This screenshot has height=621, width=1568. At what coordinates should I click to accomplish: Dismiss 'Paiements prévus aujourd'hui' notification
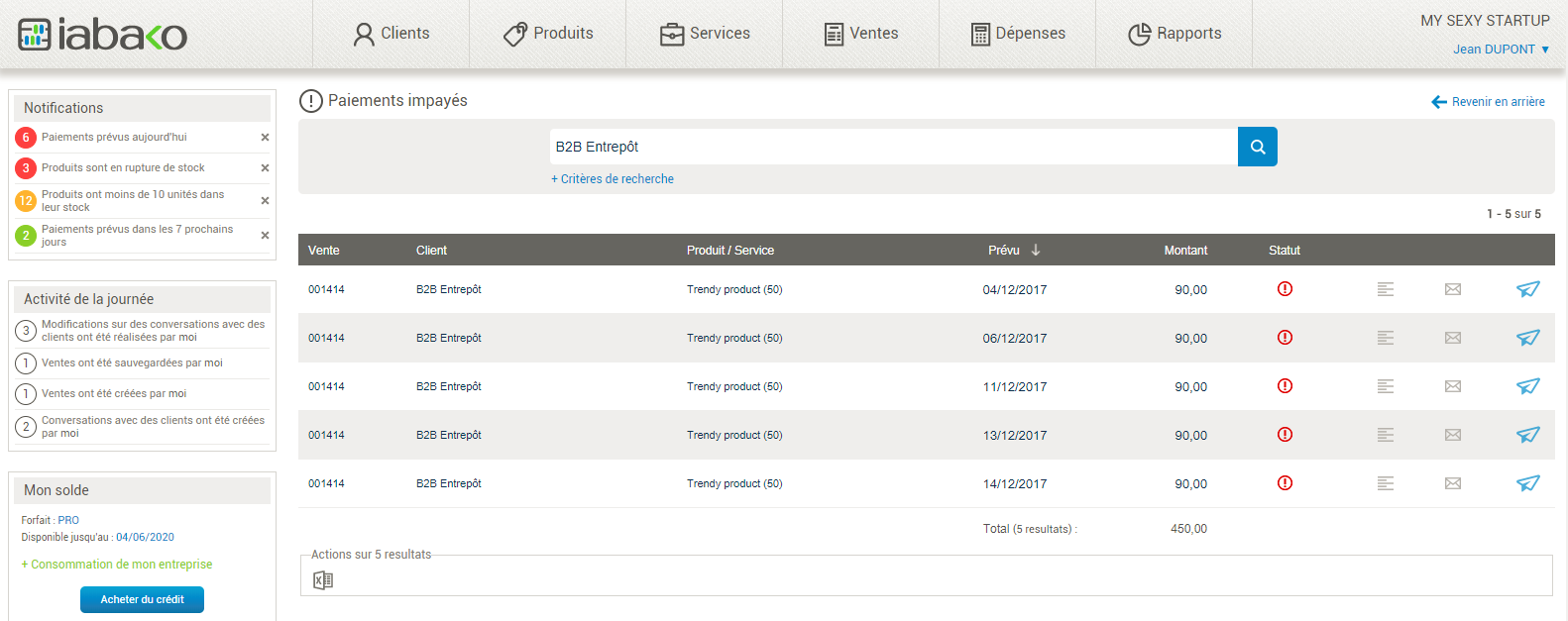pos(265,138)
